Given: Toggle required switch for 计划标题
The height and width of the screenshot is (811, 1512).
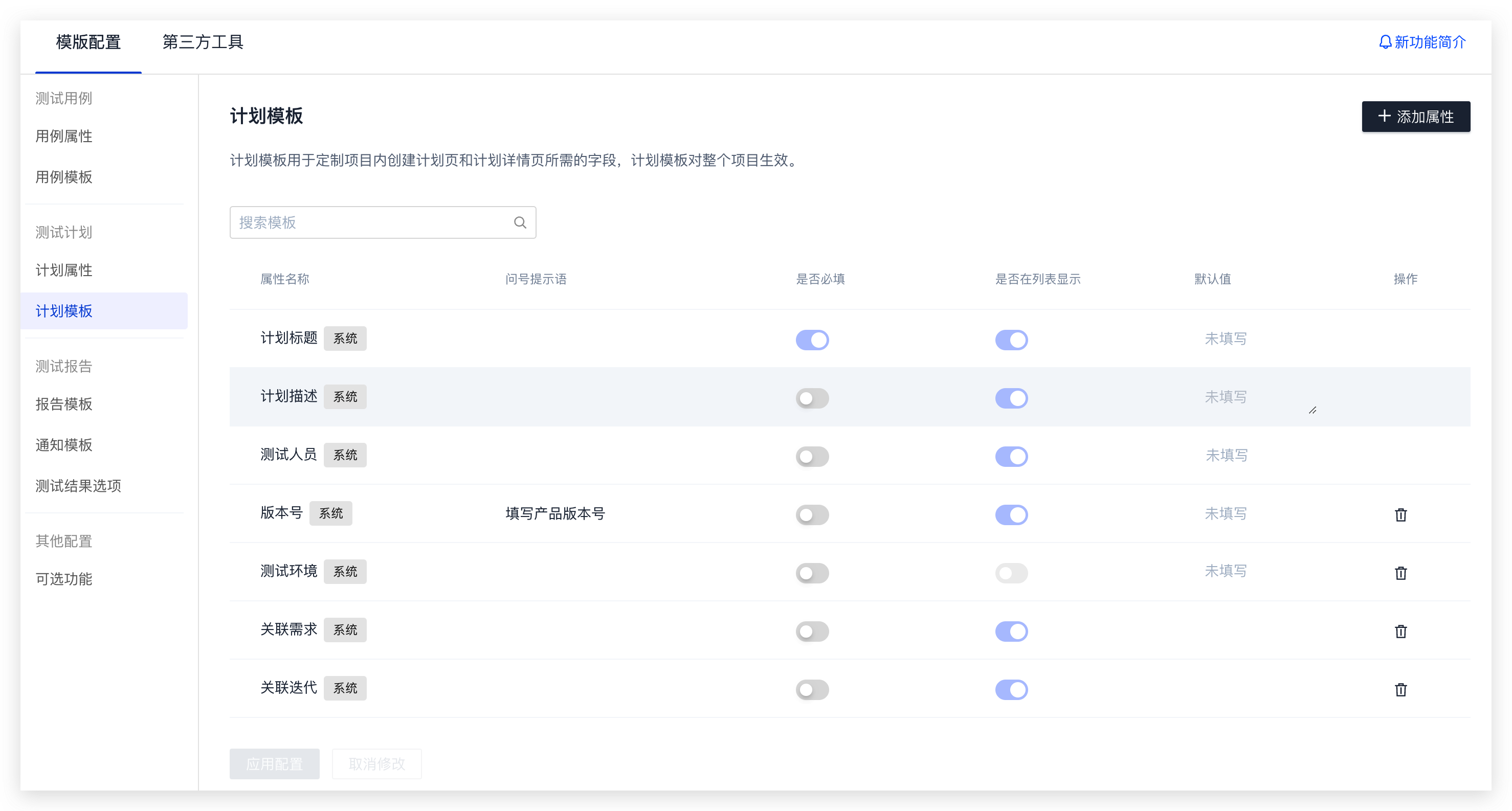Looking at the screenshot, I should [812, 340].
